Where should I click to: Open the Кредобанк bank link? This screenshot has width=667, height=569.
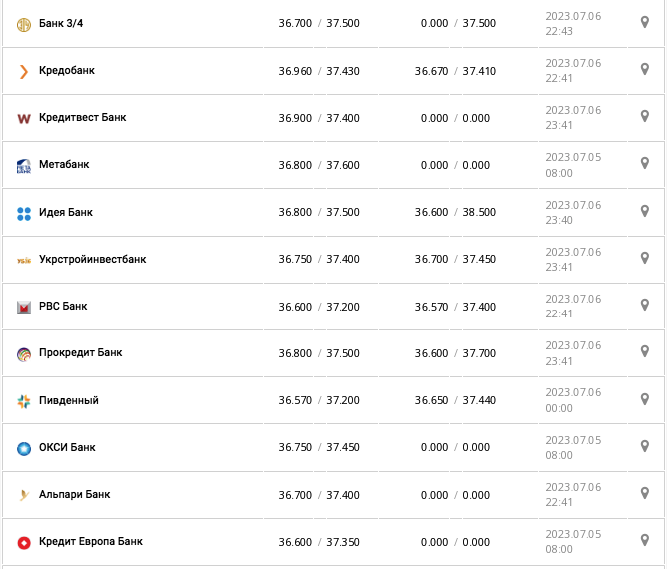pyautogui.click(x=67, y=71)
